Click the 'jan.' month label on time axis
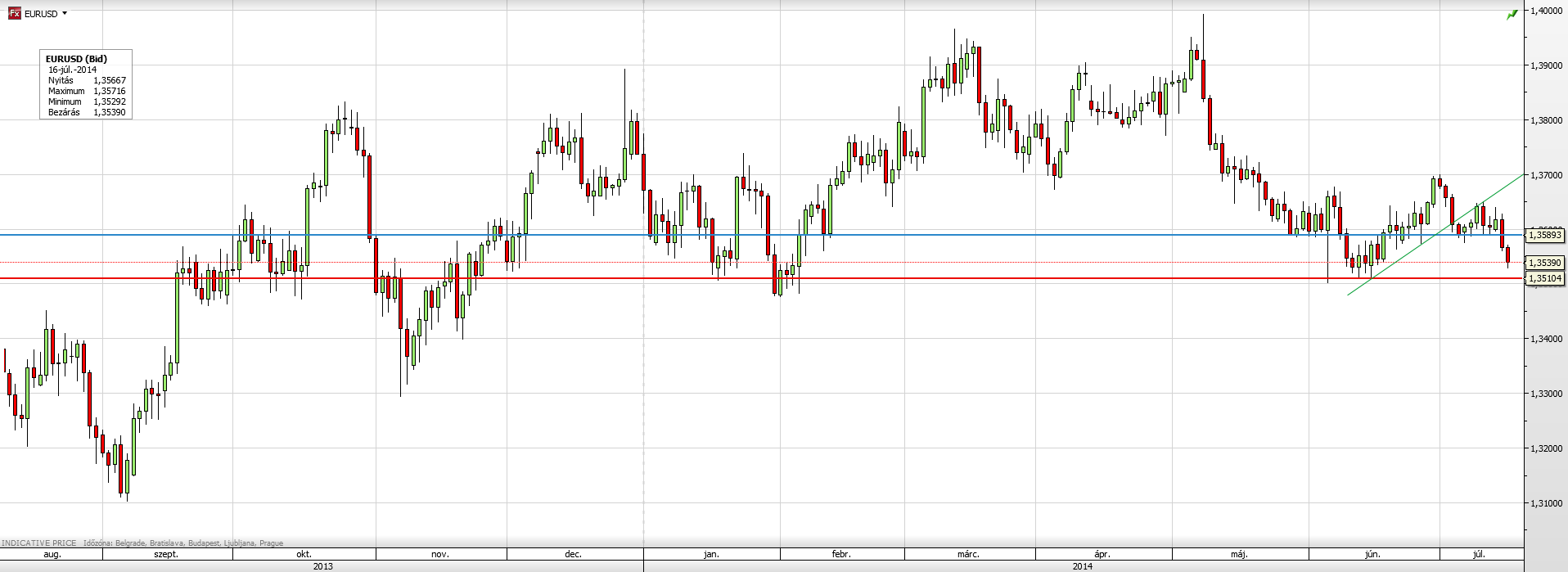1568x572 pixels. point(711,554)
